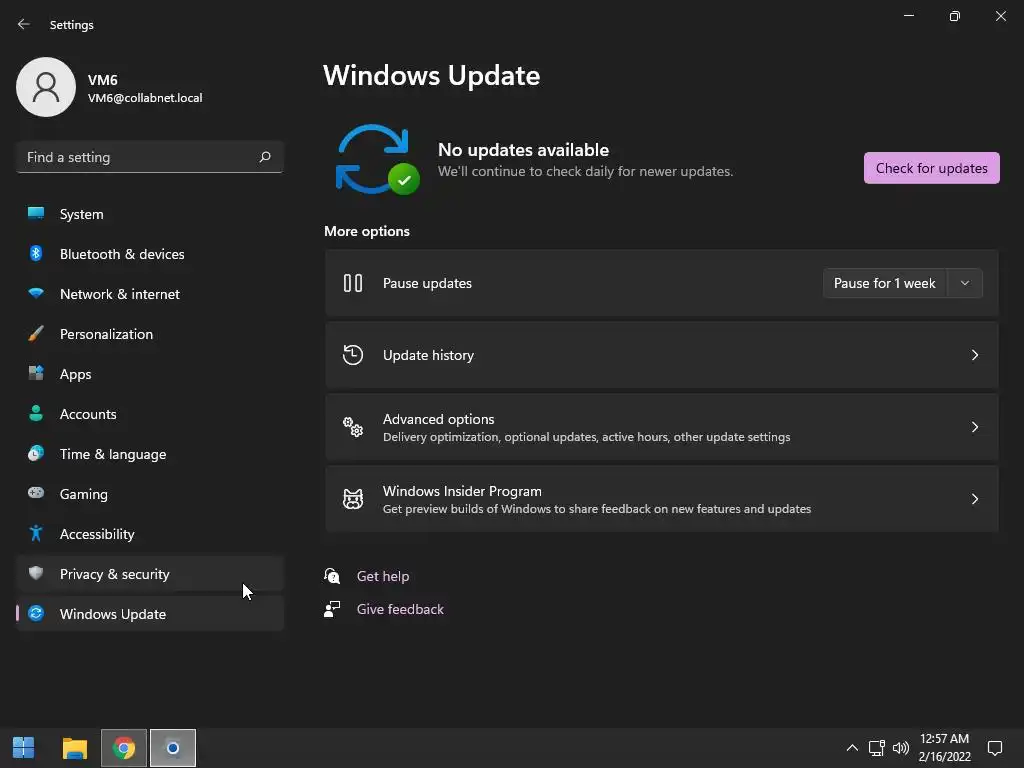The image size is (1024, 768).
Task: Navigate to Apps settings
Action: click(x=150, y=374)
